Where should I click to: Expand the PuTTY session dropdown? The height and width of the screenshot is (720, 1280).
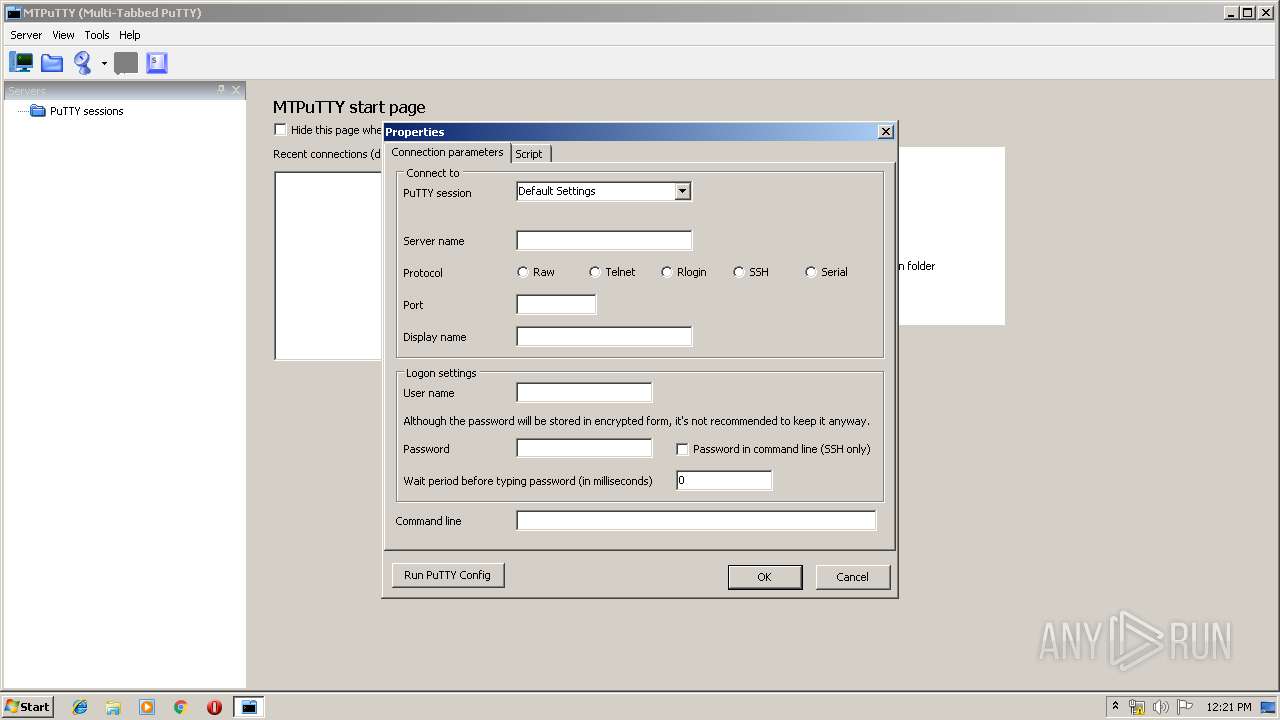coord(682,191)
